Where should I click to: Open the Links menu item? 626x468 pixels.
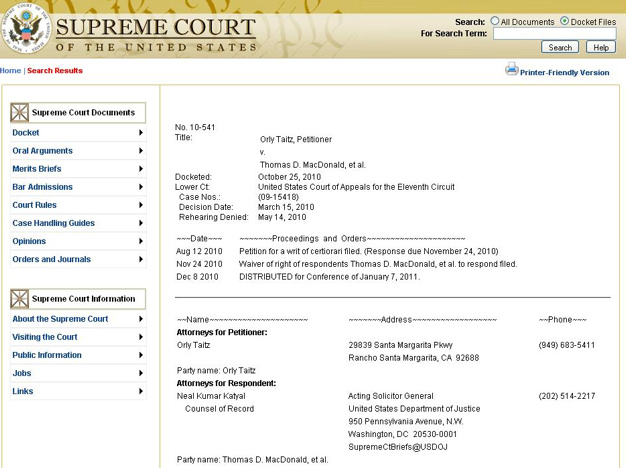pyautogui.click(x=23, y=391)
